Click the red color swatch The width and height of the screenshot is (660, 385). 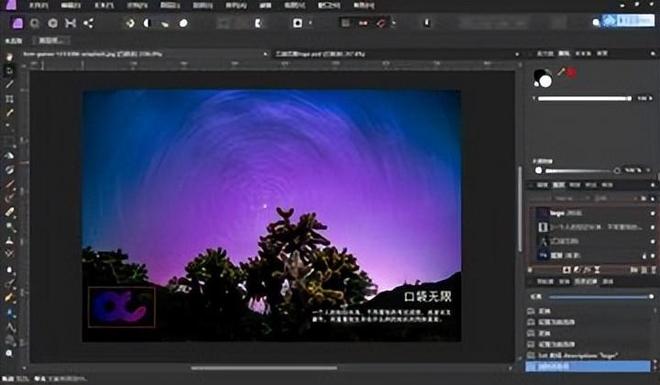click(572, 72)
